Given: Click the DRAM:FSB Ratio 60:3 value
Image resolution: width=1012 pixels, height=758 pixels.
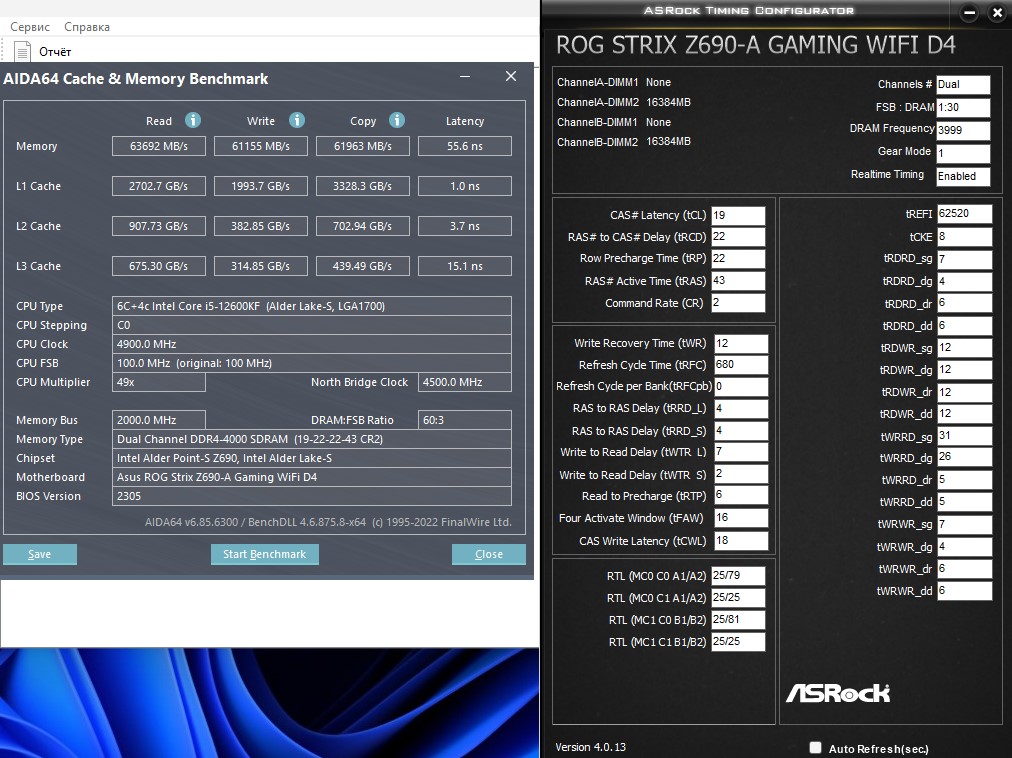Looking at the screenshot, I should [465, 420].
